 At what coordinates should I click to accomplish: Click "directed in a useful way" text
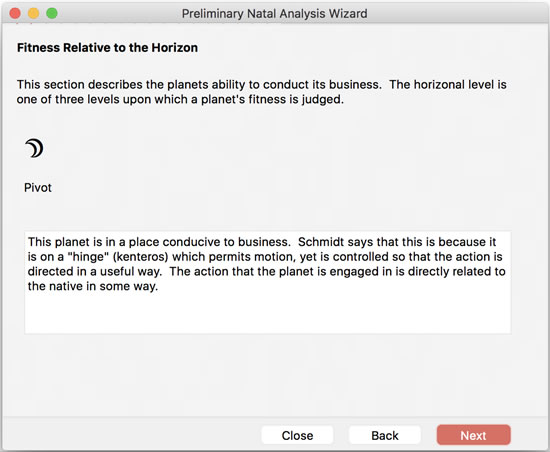(95, 271)
